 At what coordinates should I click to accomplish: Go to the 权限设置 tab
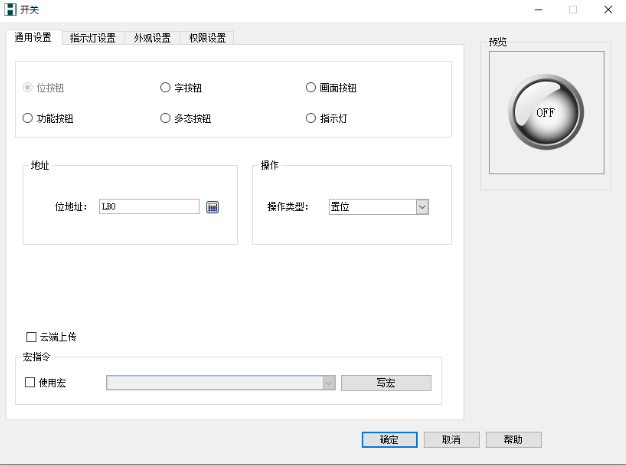click(206, 38)
